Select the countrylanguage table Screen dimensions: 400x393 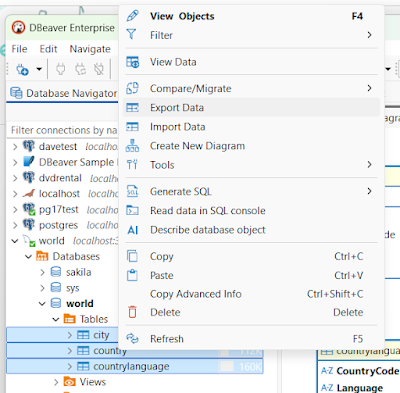point(135,366)
